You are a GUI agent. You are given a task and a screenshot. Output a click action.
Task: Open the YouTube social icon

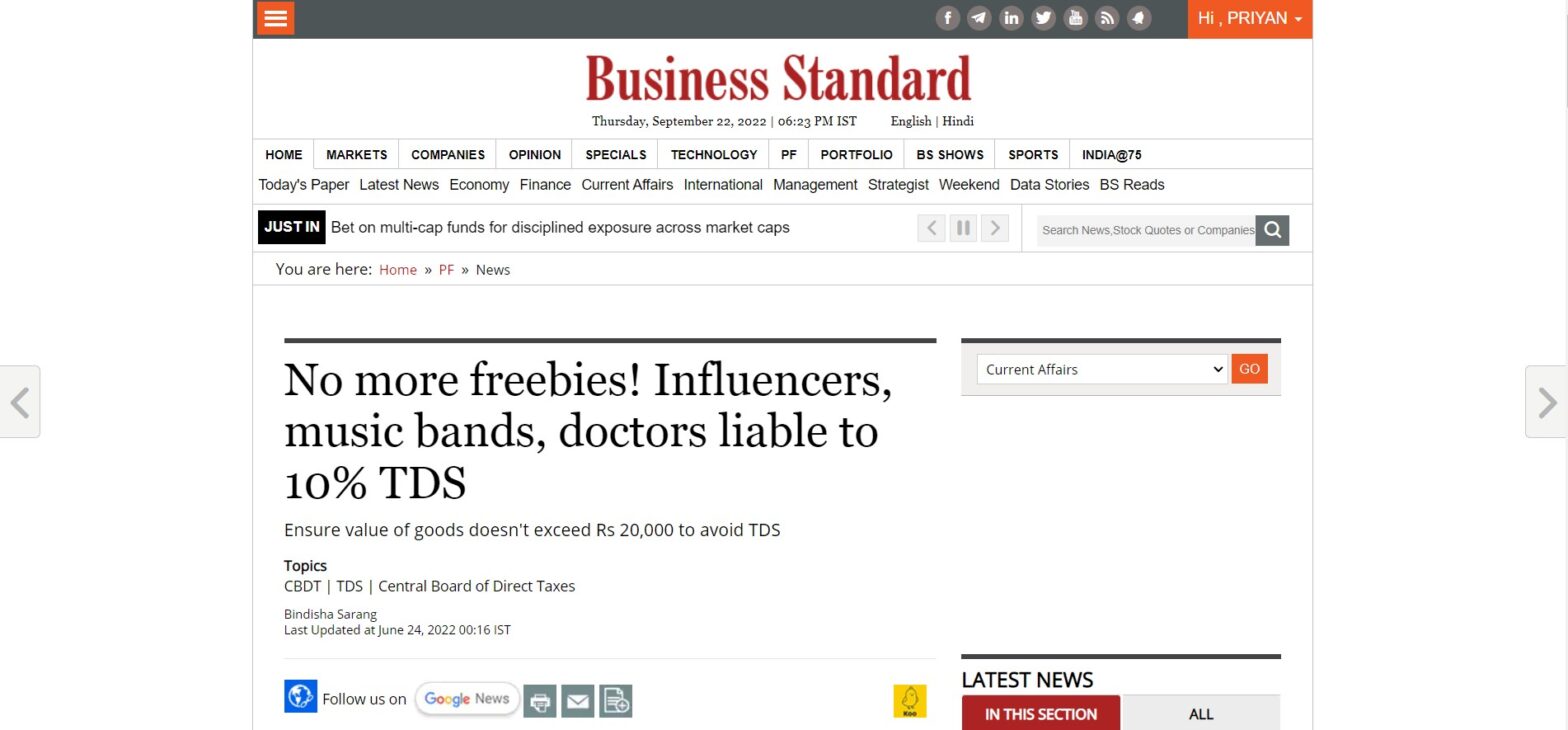(x=1075, y=18)
